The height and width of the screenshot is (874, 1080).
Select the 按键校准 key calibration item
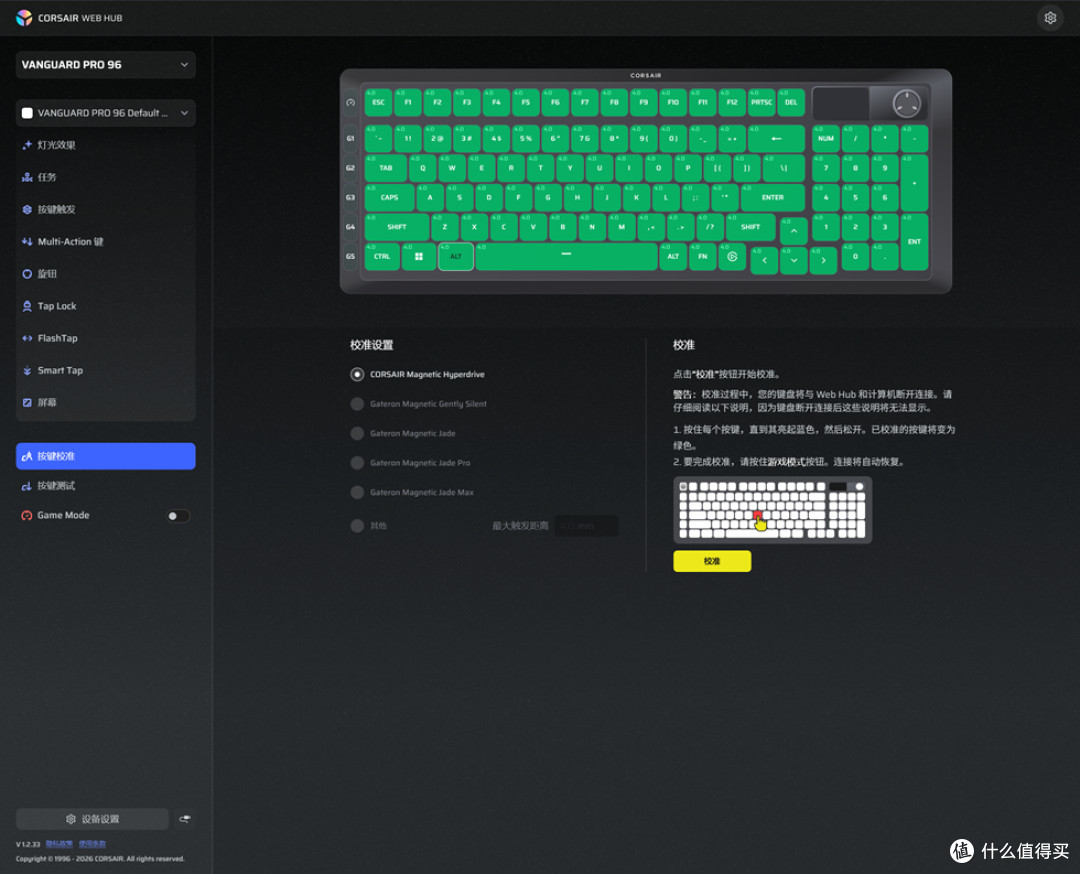tap(105, 456)
